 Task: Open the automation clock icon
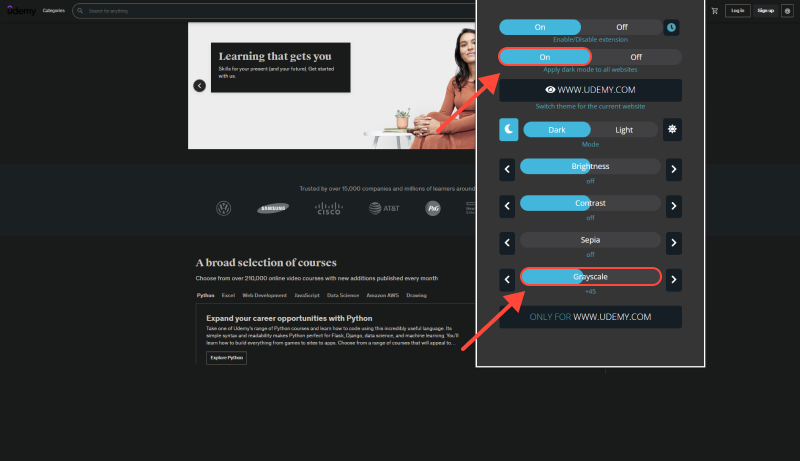click(671, 28)
